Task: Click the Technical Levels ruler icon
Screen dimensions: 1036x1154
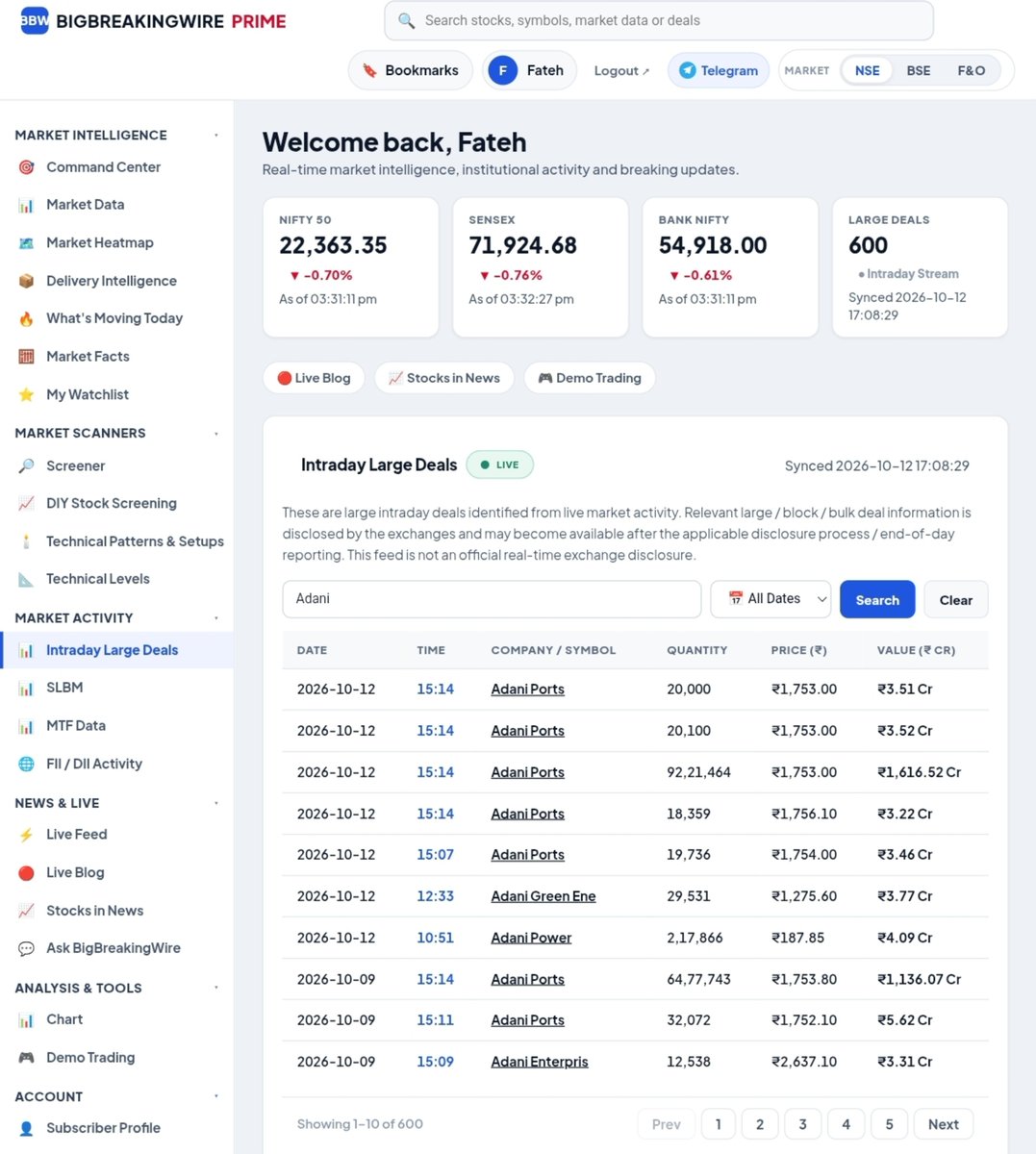Action: (x=27, y=579)
